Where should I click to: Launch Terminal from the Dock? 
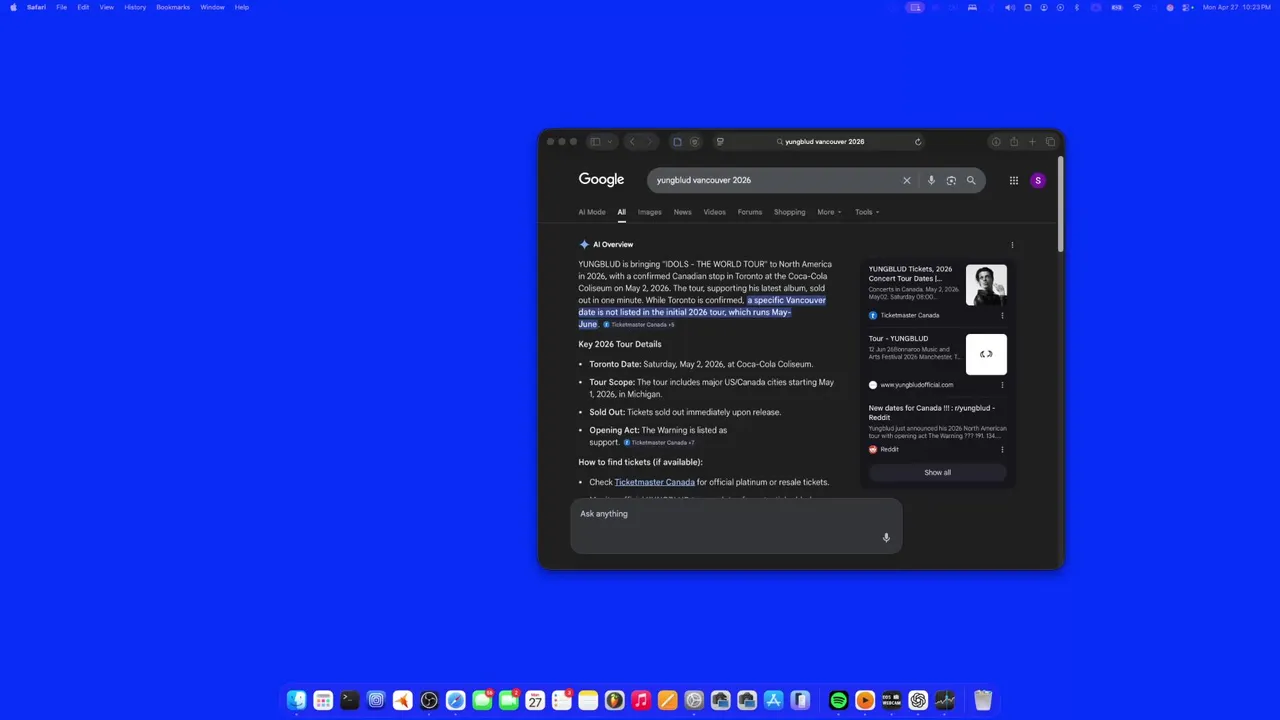(x=349, y=701)
